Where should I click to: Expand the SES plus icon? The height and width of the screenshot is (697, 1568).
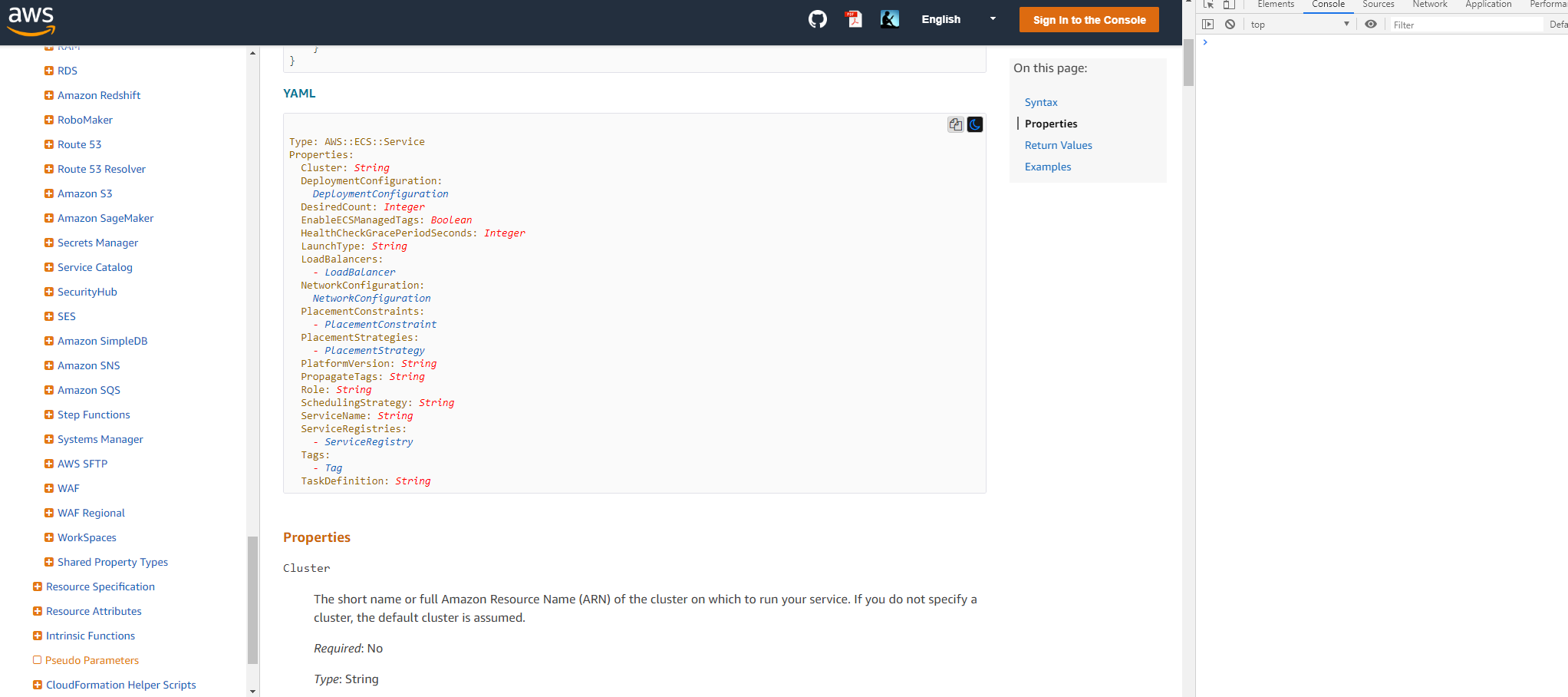point(49,316)
